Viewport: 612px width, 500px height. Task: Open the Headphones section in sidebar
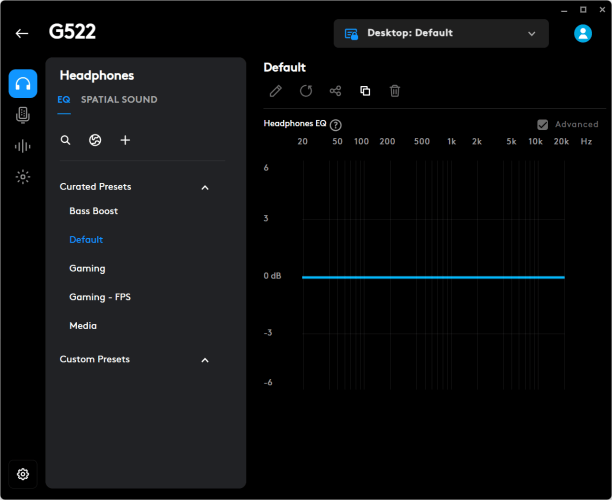tap(23, 84)
